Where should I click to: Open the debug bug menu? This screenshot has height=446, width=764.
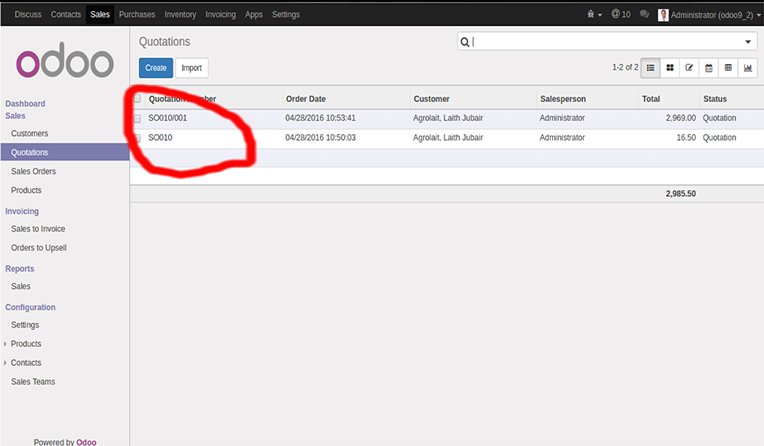594,14
